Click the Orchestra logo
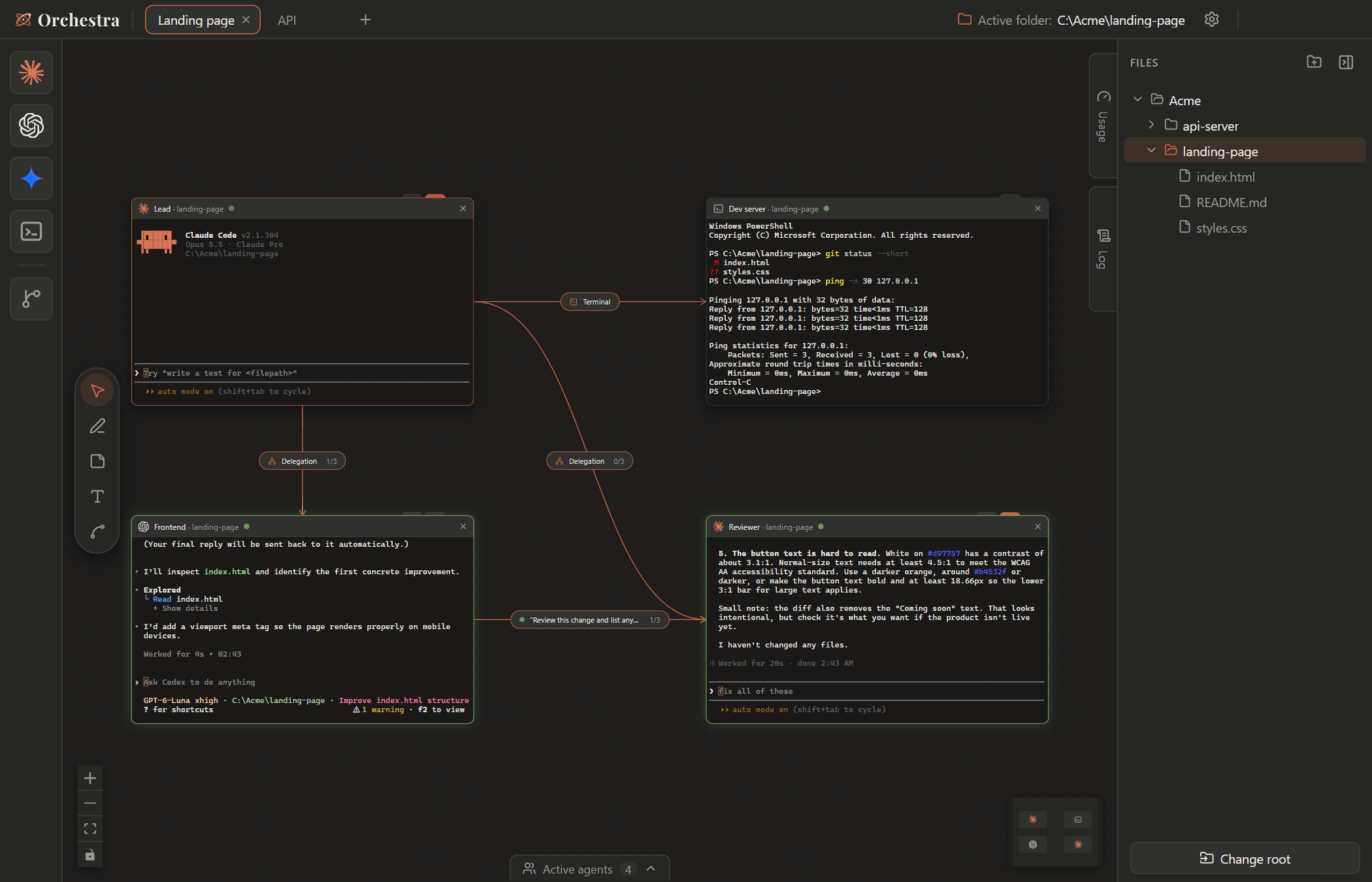This screenshot has height=882, width=1372. 68,20
